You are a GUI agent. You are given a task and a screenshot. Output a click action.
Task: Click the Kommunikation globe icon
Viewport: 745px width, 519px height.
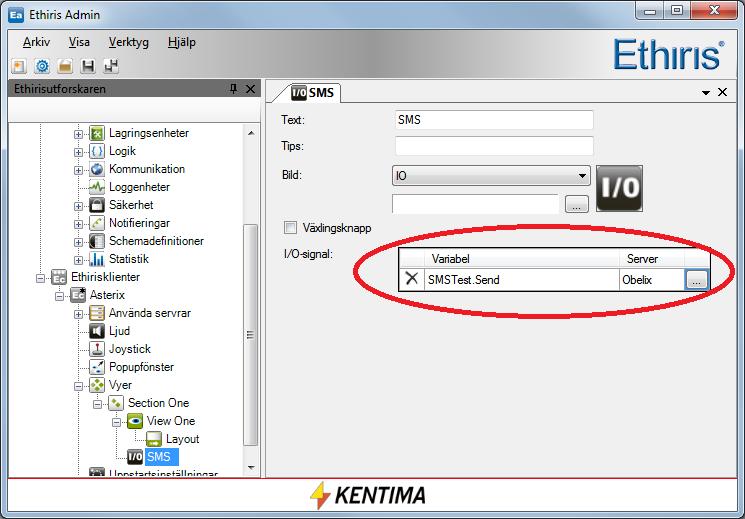click(97, 169)
